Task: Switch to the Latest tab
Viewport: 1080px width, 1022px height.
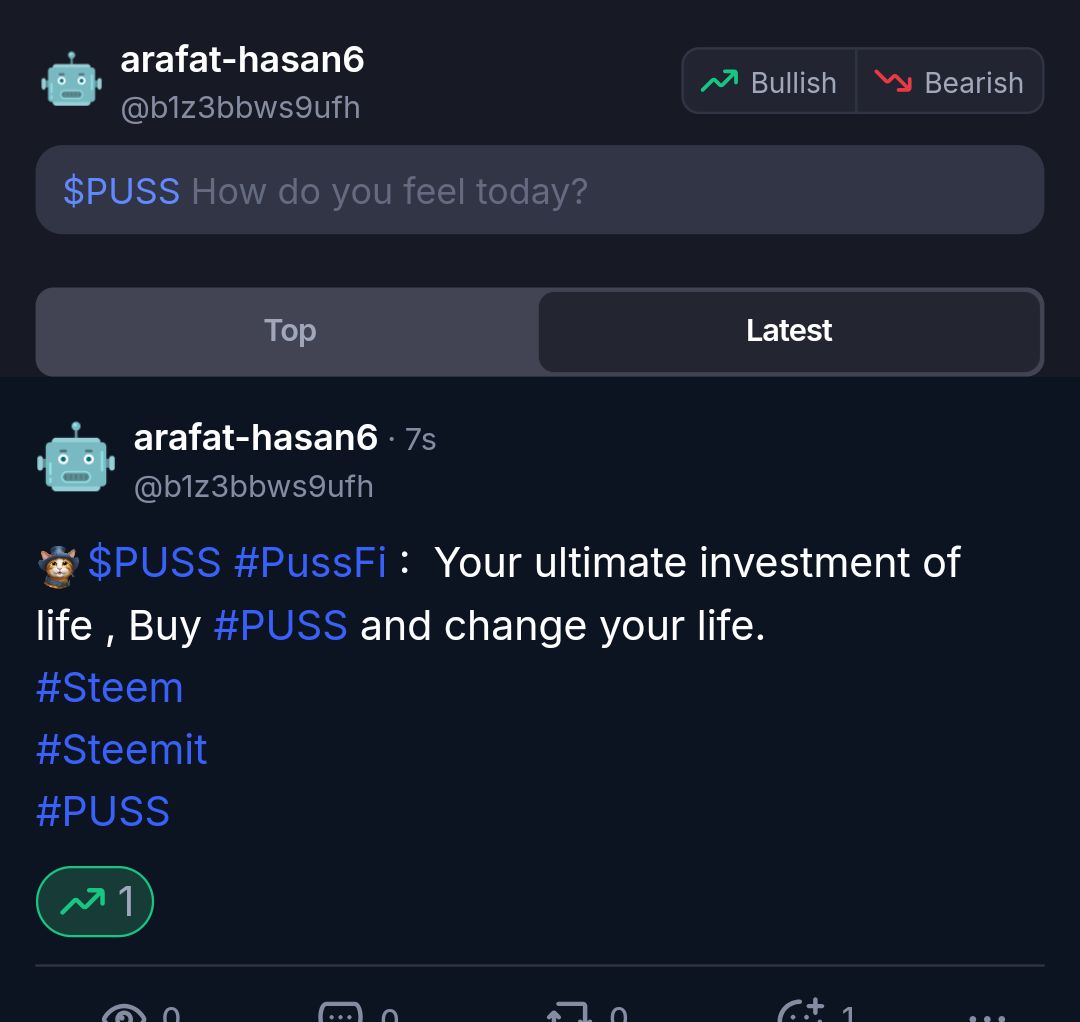Action: click(789, 331)
